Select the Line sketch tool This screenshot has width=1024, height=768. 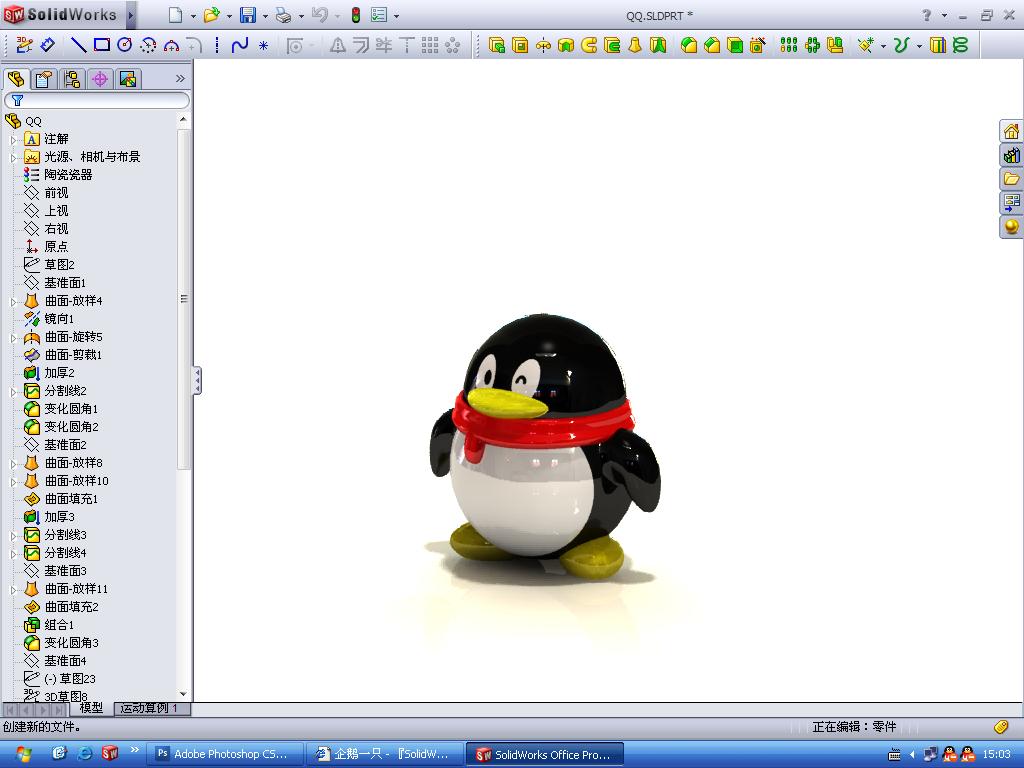78,44
